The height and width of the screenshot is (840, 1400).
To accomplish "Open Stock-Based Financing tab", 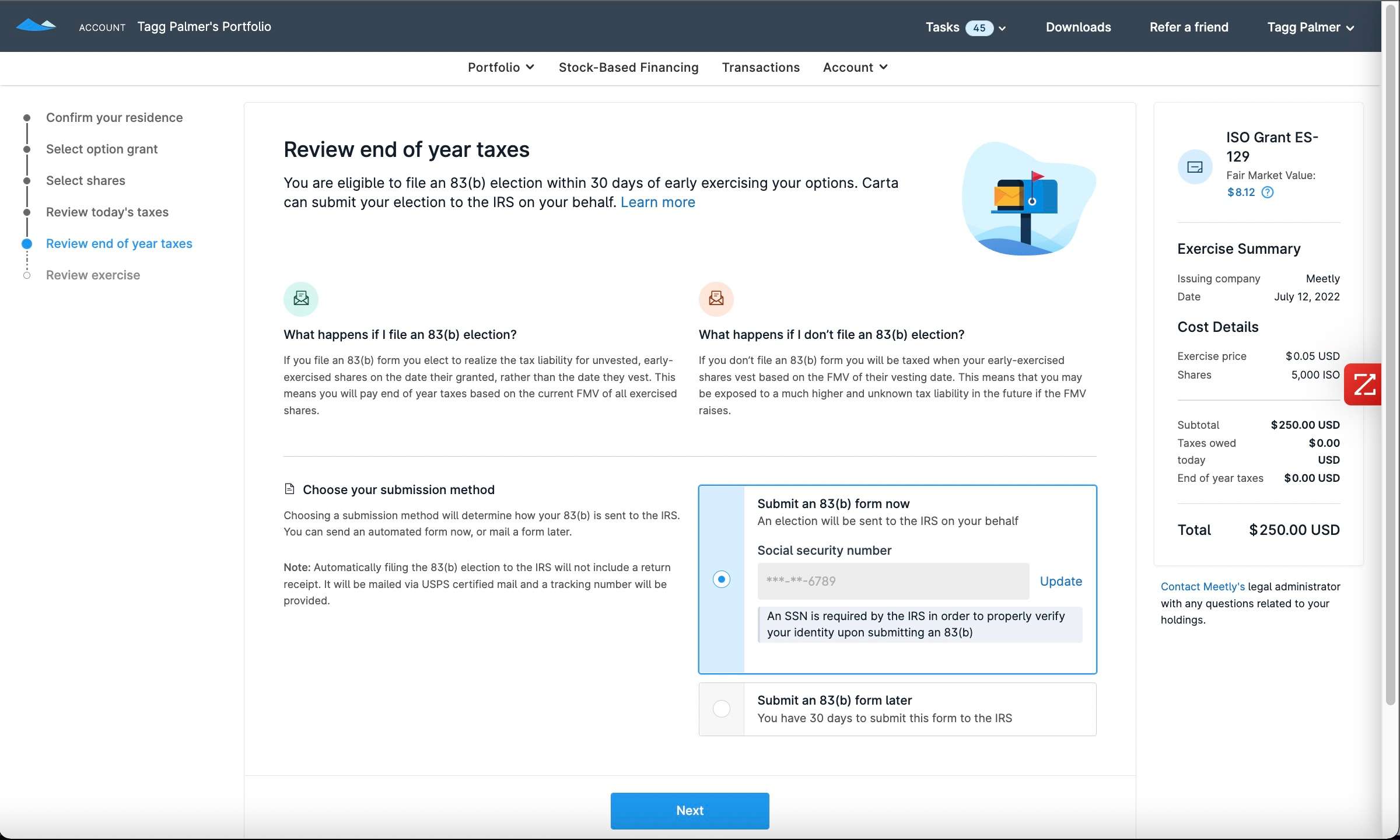I will point(628,67).
